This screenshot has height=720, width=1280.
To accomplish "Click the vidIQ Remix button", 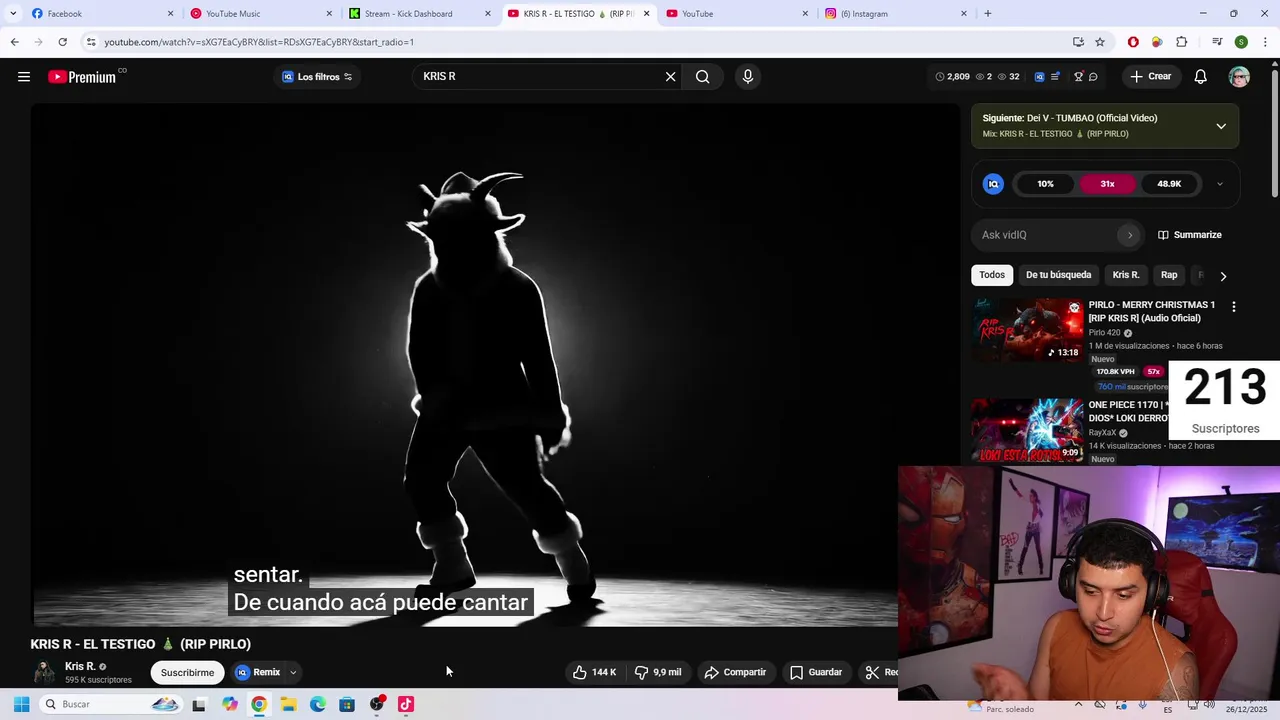I will 257,673.
